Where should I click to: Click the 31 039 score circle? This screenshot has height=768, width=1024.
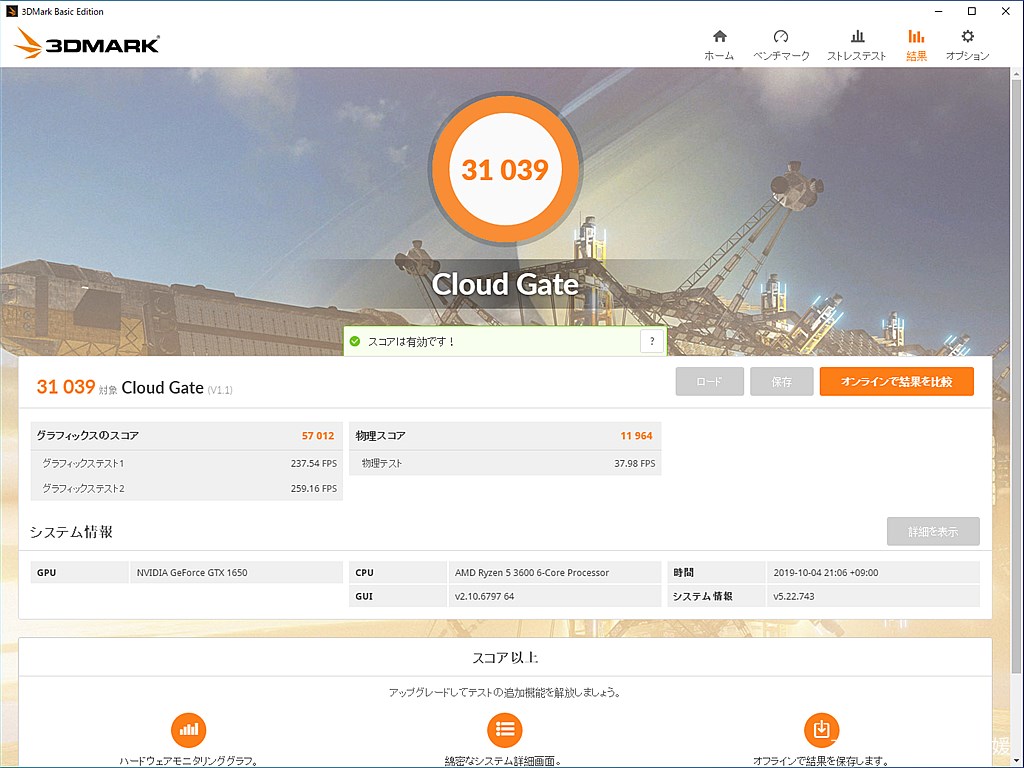[505, 170]
